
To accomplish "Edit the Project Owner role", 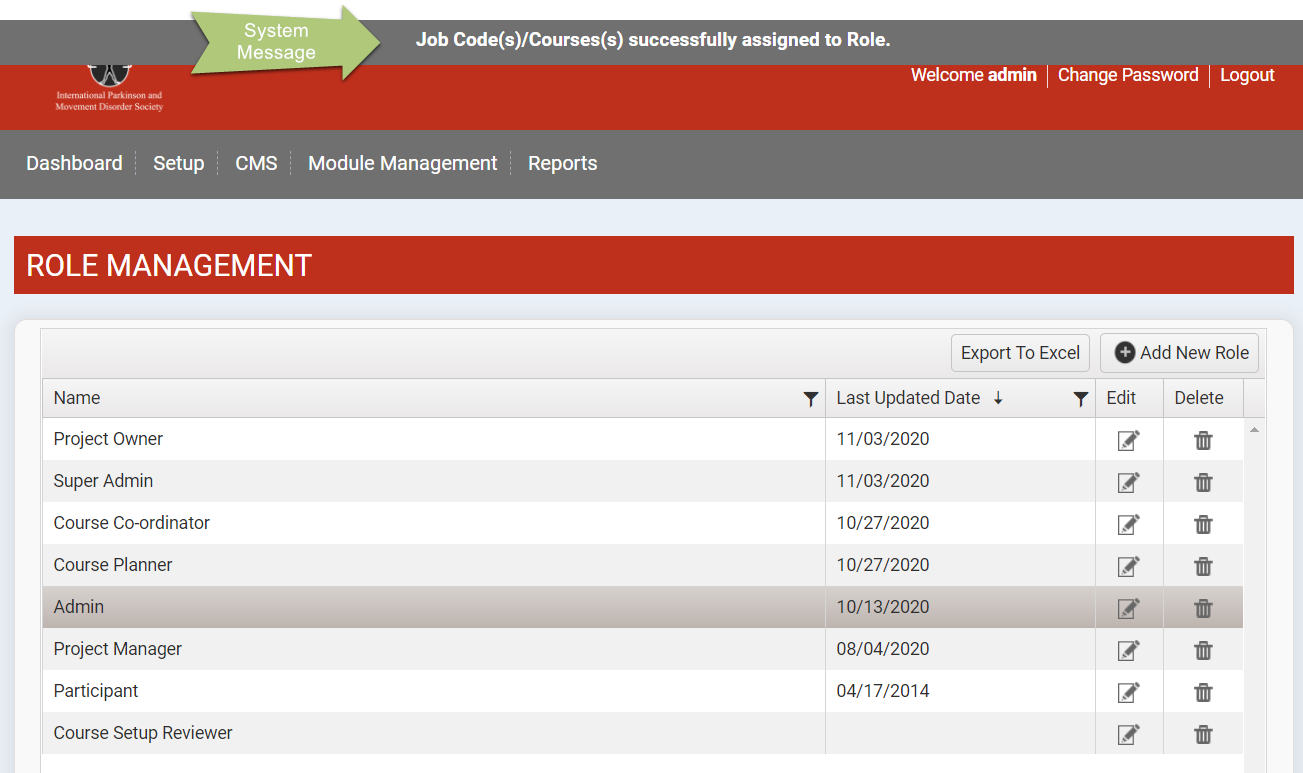I will pos(1128,440).
